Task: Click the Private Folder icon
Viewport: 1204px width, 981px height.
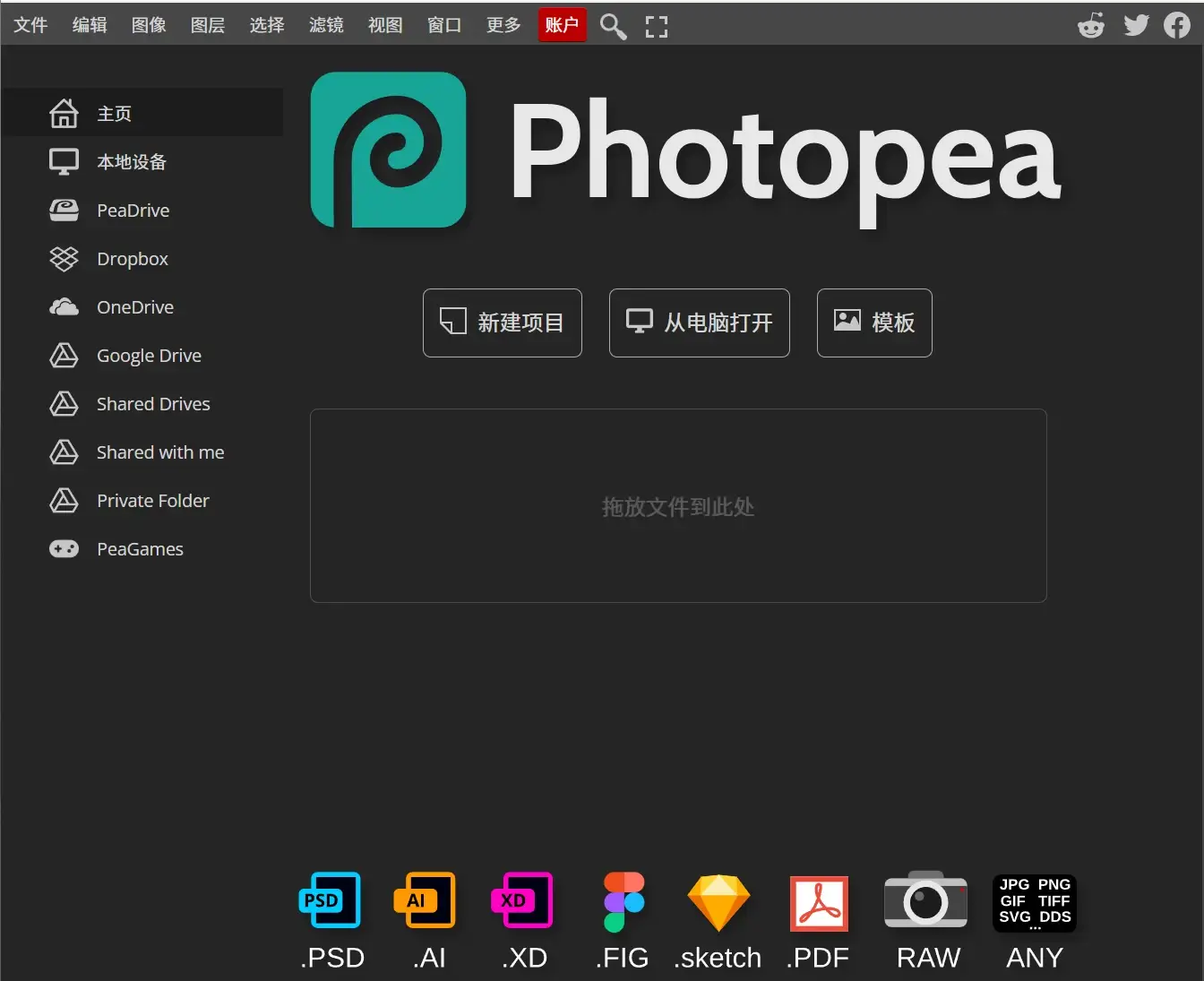Action: [x=64, y=501]
